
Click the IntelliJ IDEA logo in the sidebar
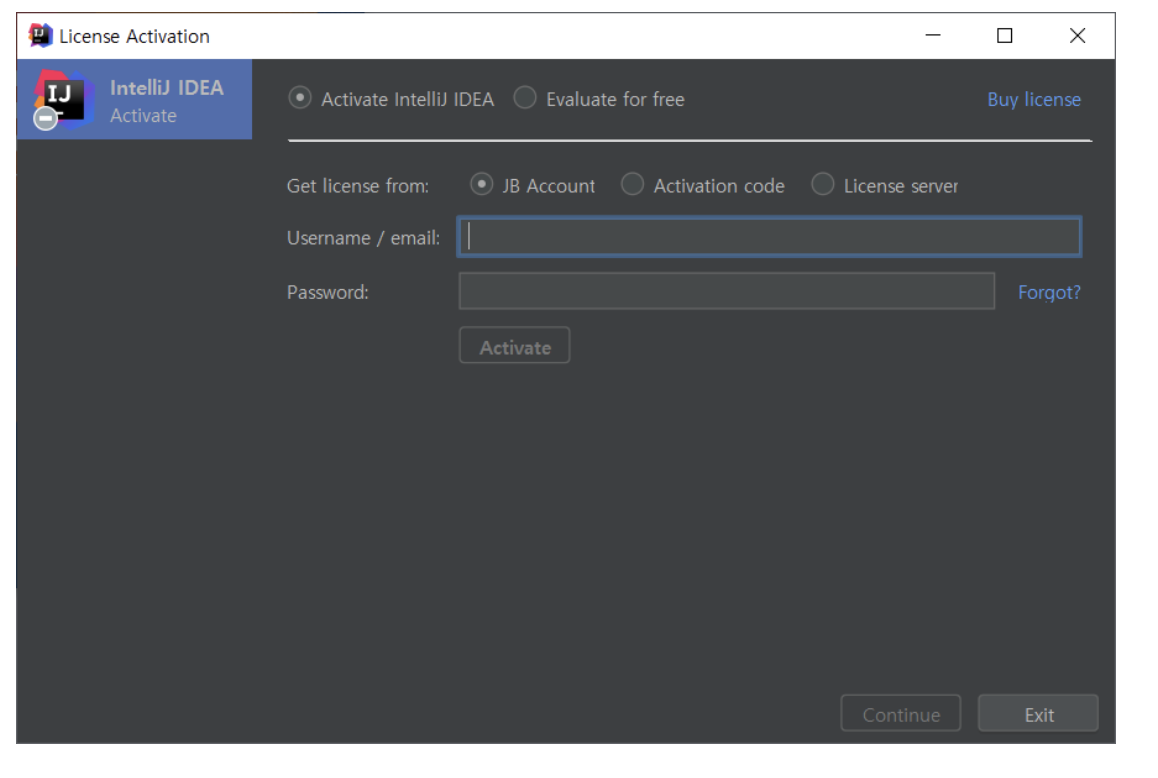coord(63,99)
